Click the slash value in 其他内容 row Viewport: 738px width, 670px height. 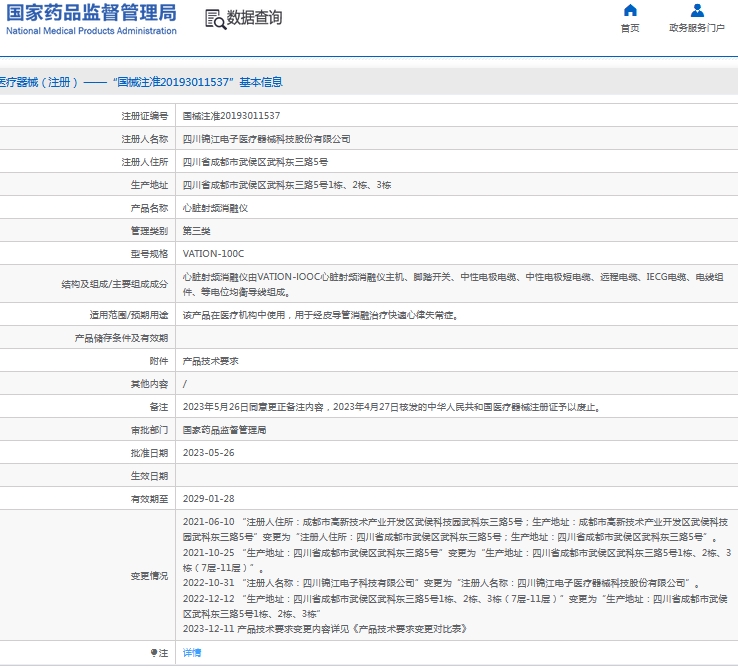184,384
